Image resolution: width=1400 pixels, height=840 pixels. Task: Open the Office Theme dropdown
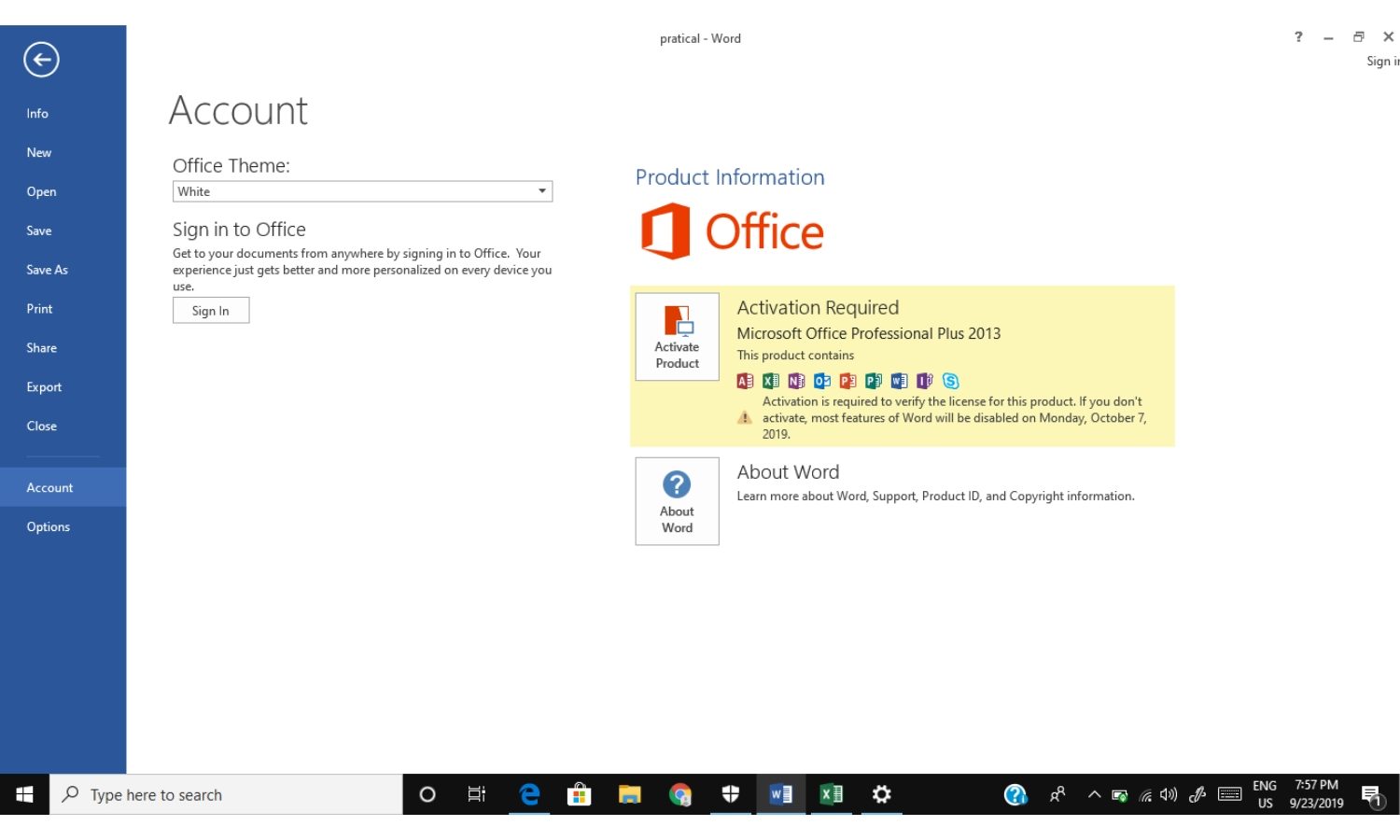click(x=362, y=191)
